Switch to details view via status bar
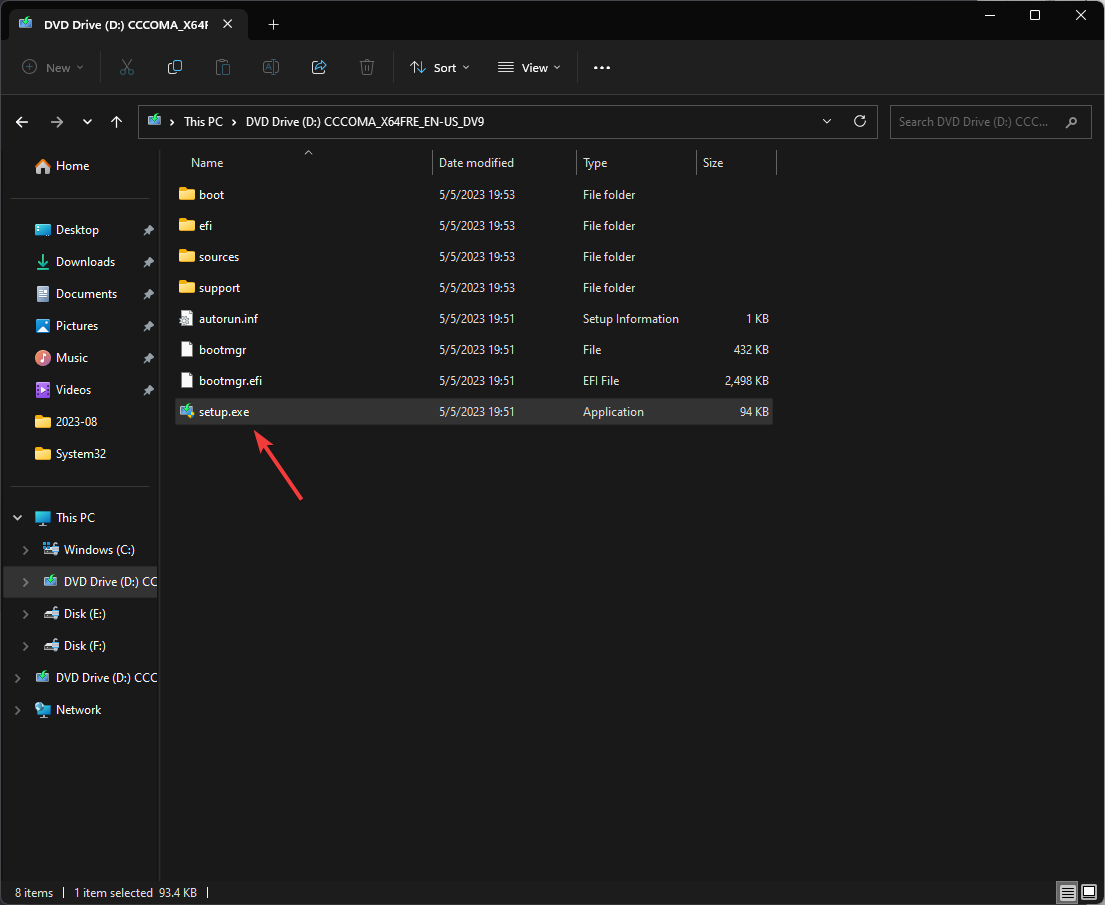1105x905 pixels. (x=1067, y=892)
